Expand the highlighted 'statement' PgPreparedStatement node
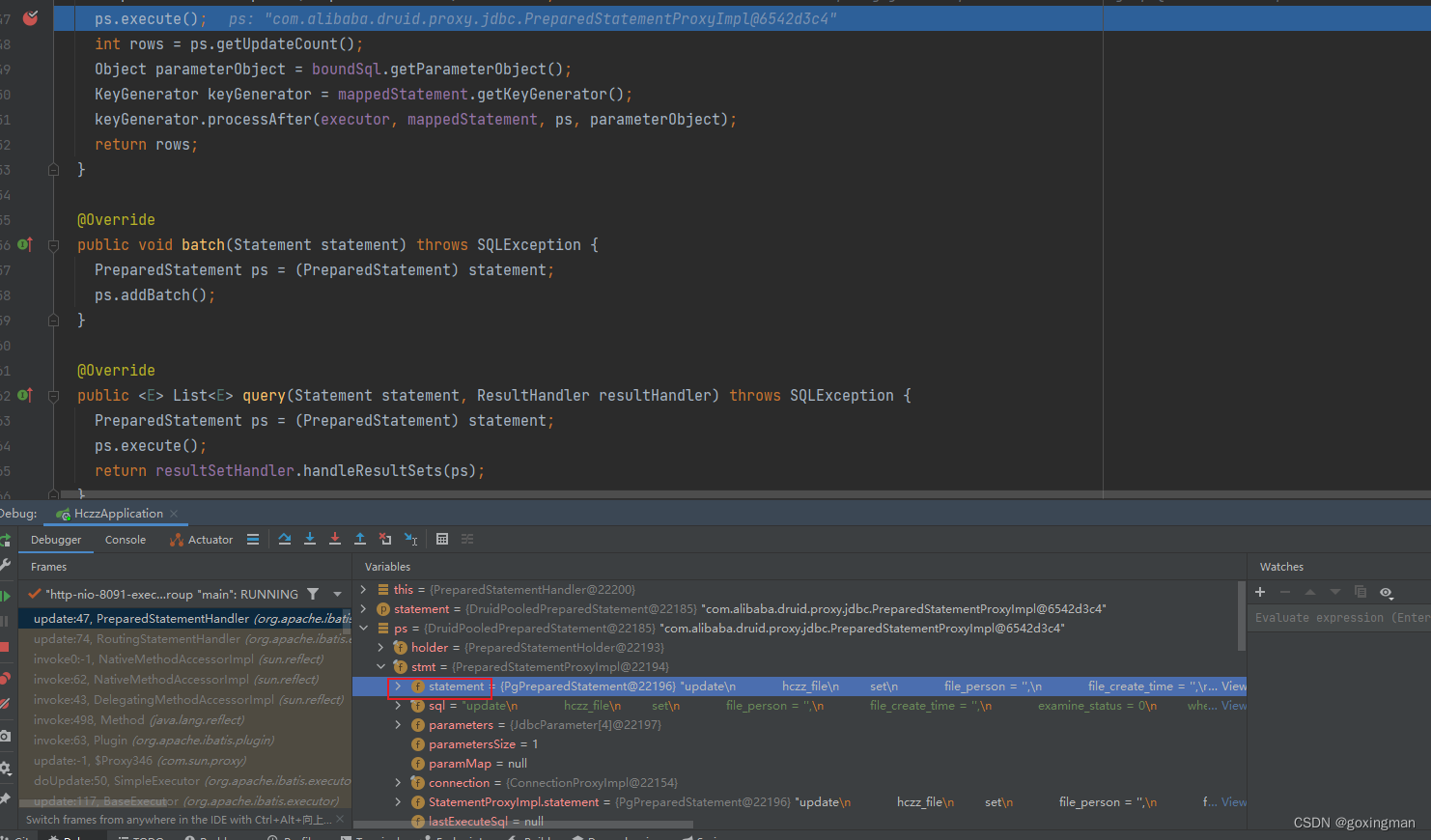This screenshot has height=840, width=1431. pos(398,686)
